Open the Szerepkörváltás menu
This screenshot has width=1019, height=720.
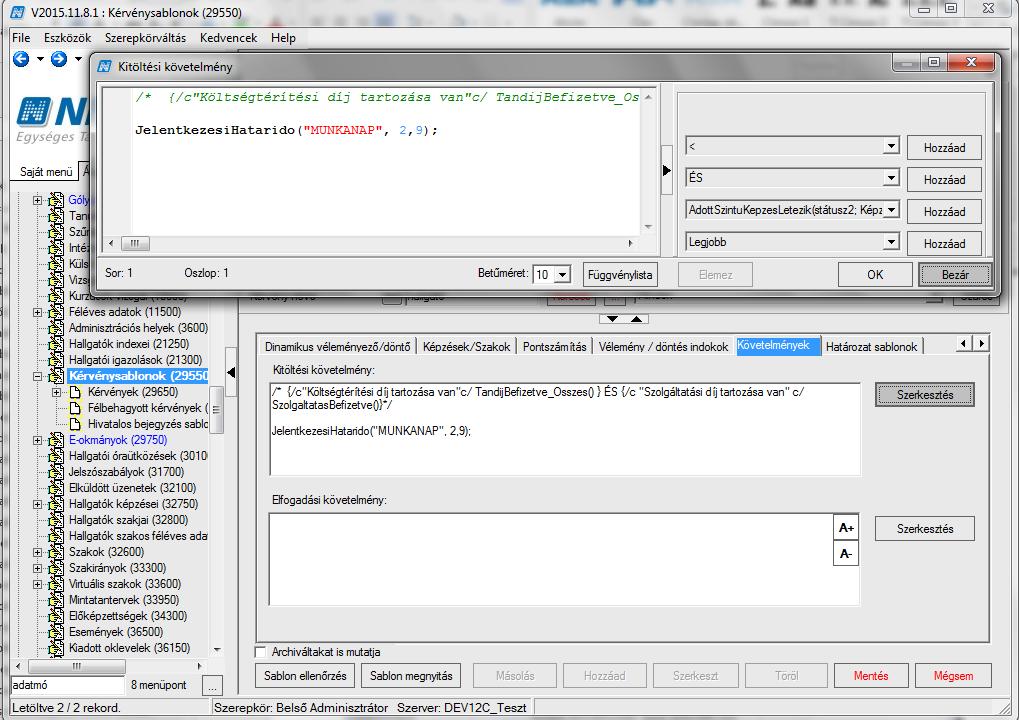pyautogui.click(x=146, y=38)
